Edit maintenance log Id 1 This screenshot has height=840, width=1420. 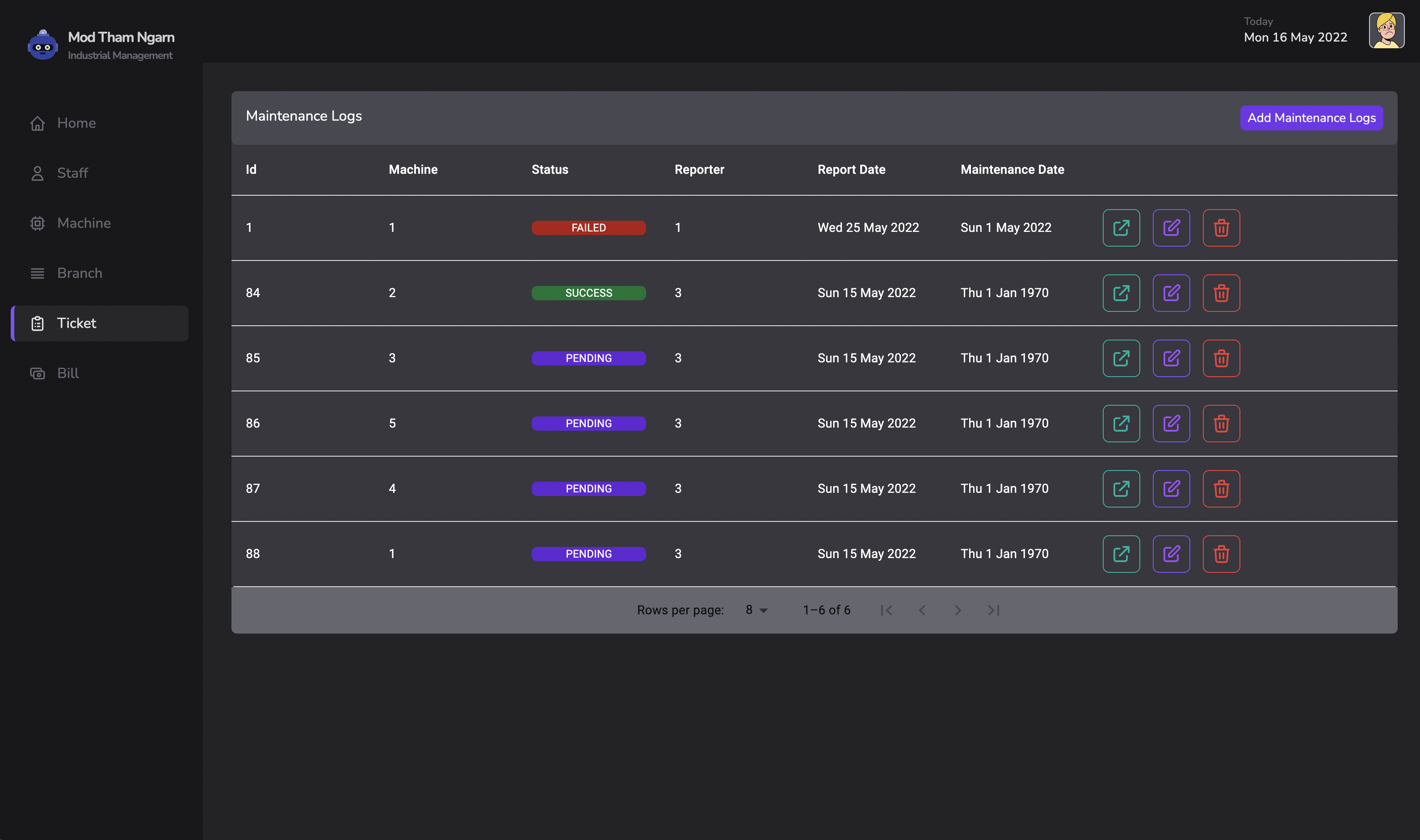pyautogui.click(x=1171, y=227)
